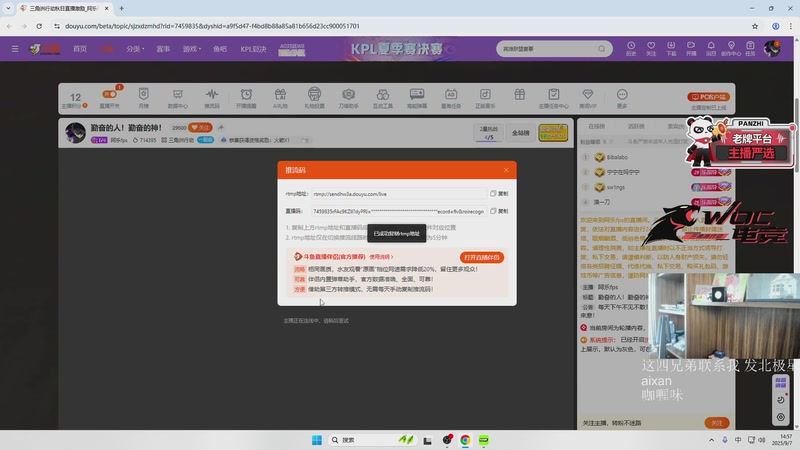800x450 pixels.
Task: Switch to the 在线榜 tab
Action: coord(596,126)
